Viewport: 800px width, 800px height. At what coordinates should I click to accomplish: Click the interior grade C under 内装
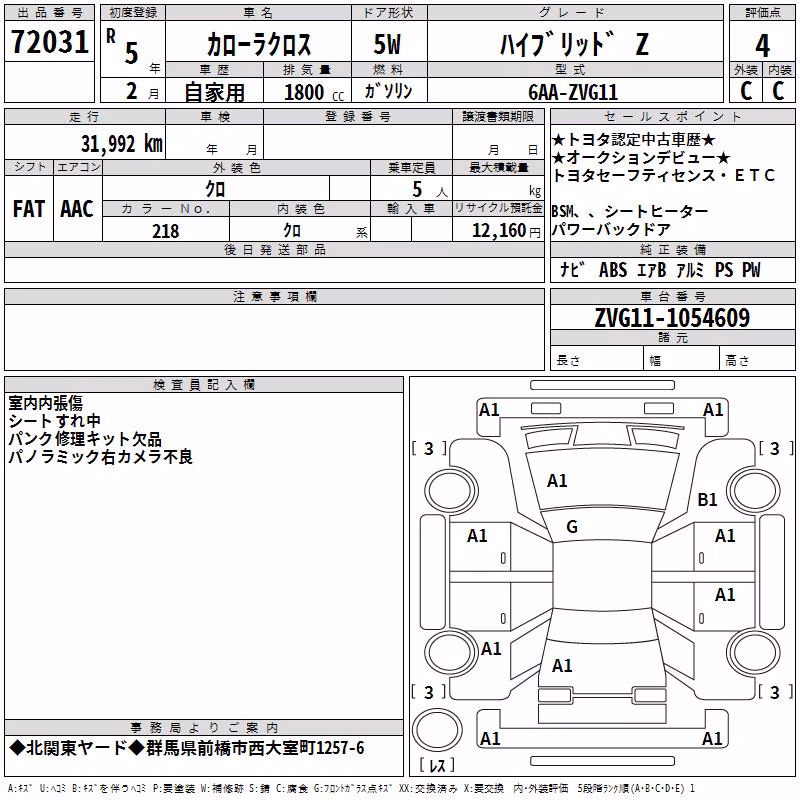click(778, 91)
